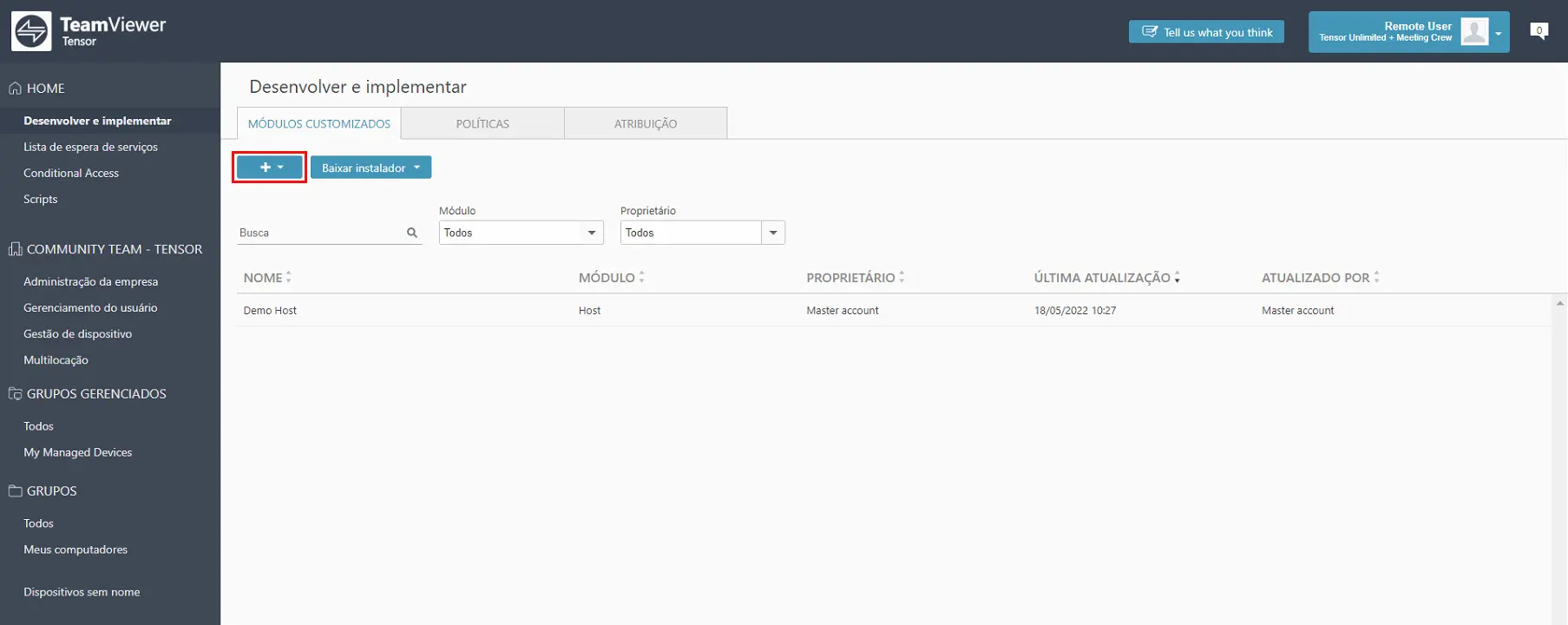Select Todos under Grupos Gerenciados
The width and height of the screenshot is (1568, 625).
[x=38, y=426]
